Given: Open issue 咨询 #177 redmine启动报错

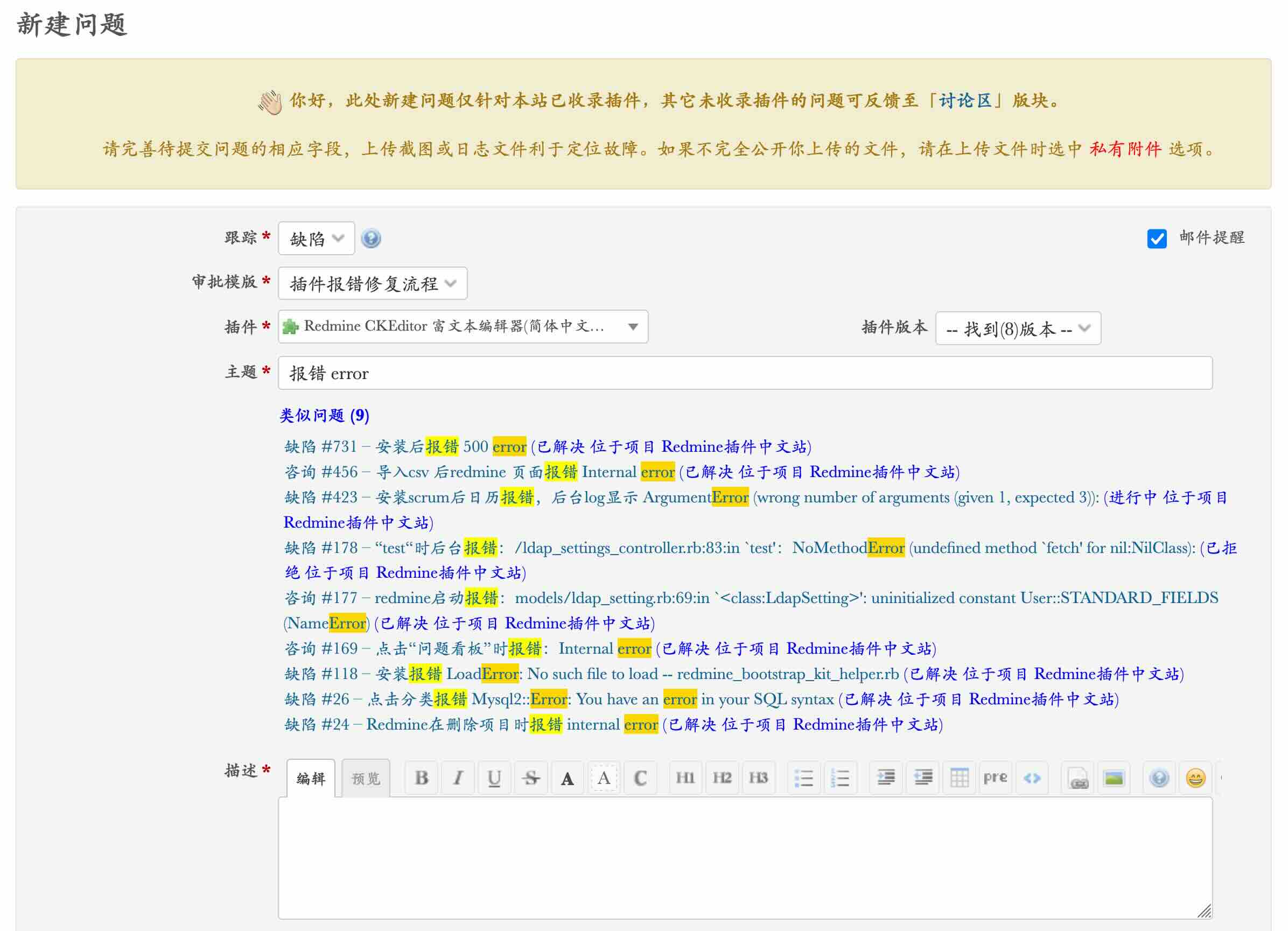Looking at the screenshot, I should coord(751,610).
